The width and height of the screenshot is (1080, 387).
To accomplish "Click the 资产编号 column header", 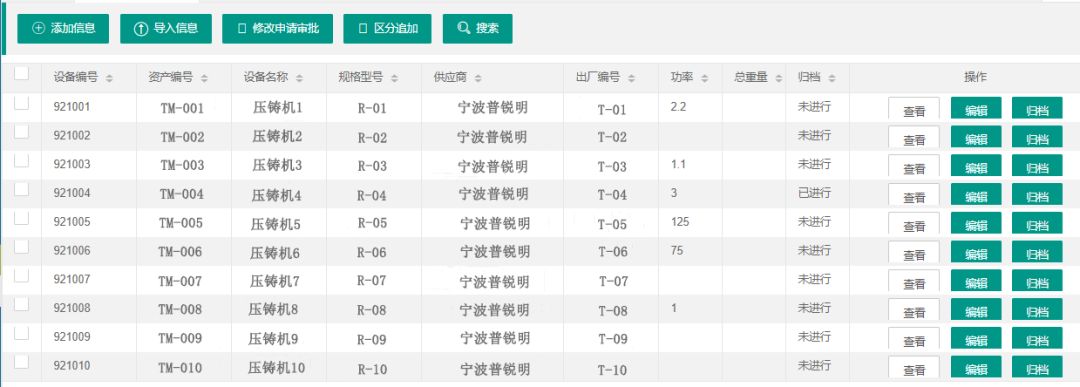I will pos(170,78).
